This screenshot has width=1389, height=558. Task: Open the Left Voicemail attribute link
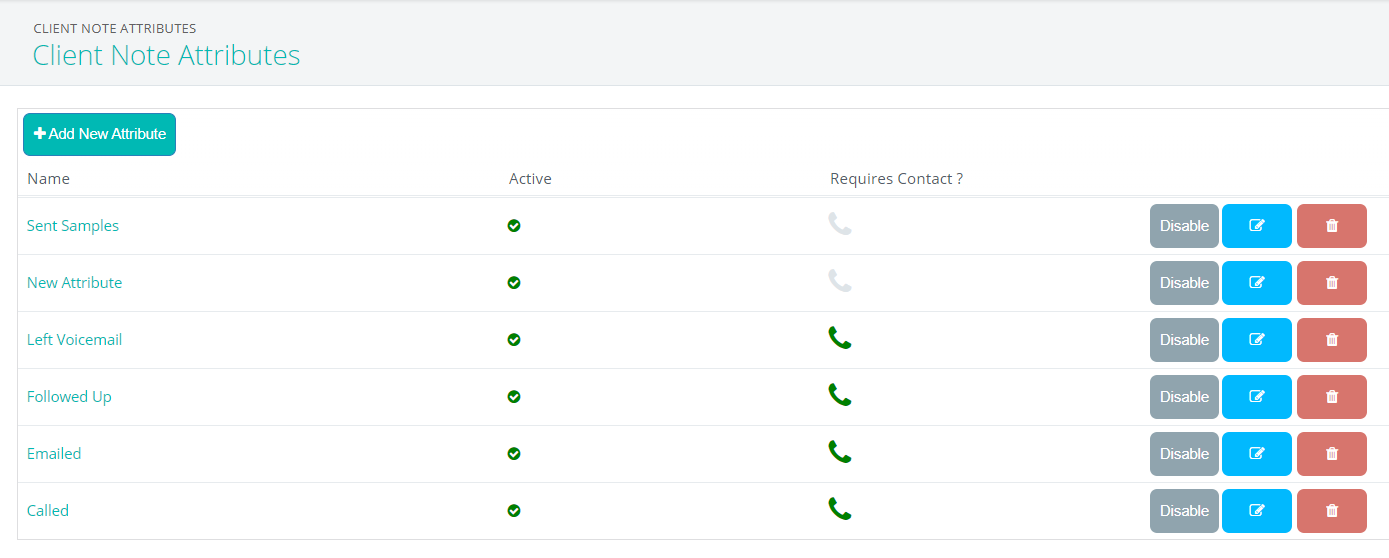coord(74,340)
